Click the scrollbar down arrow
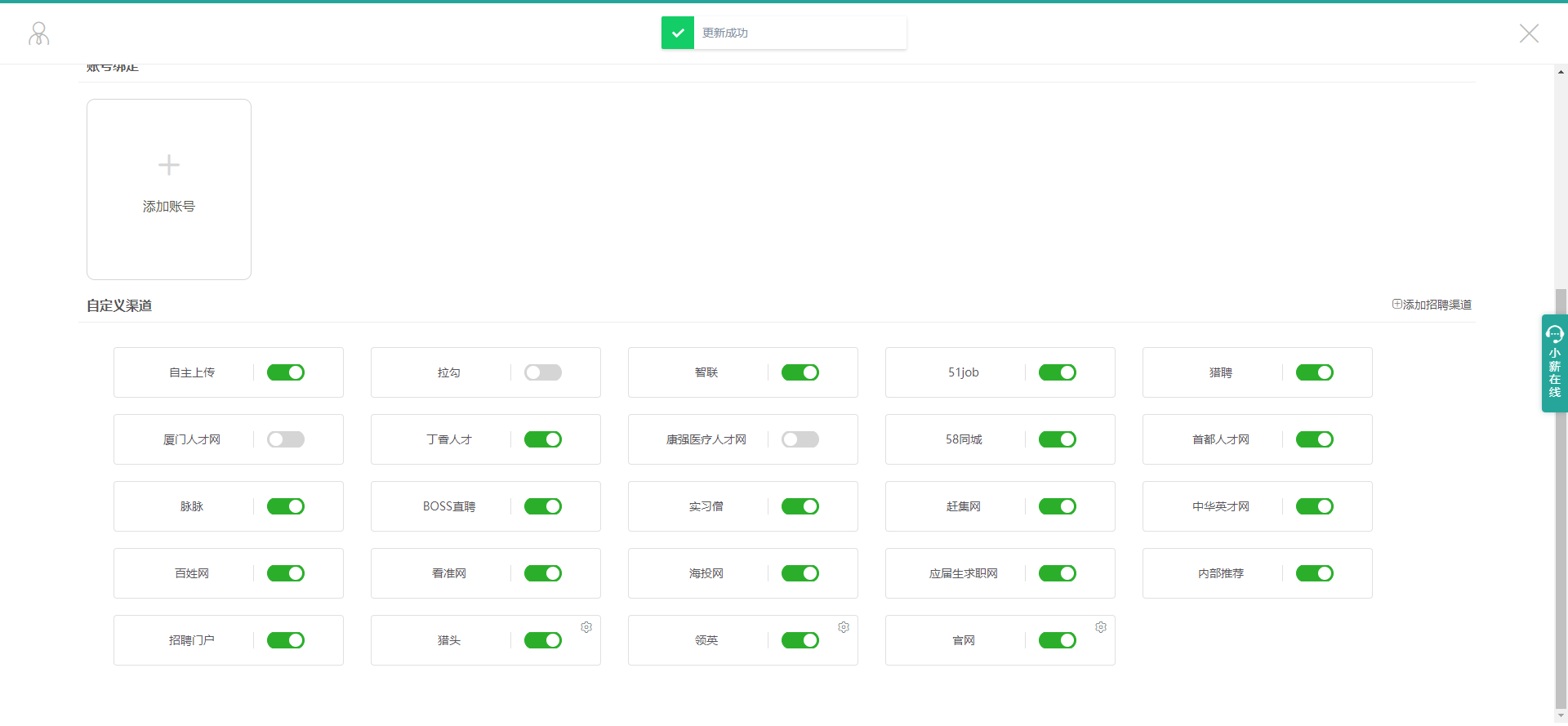The image size is (1568, 726). point(1561,716)
